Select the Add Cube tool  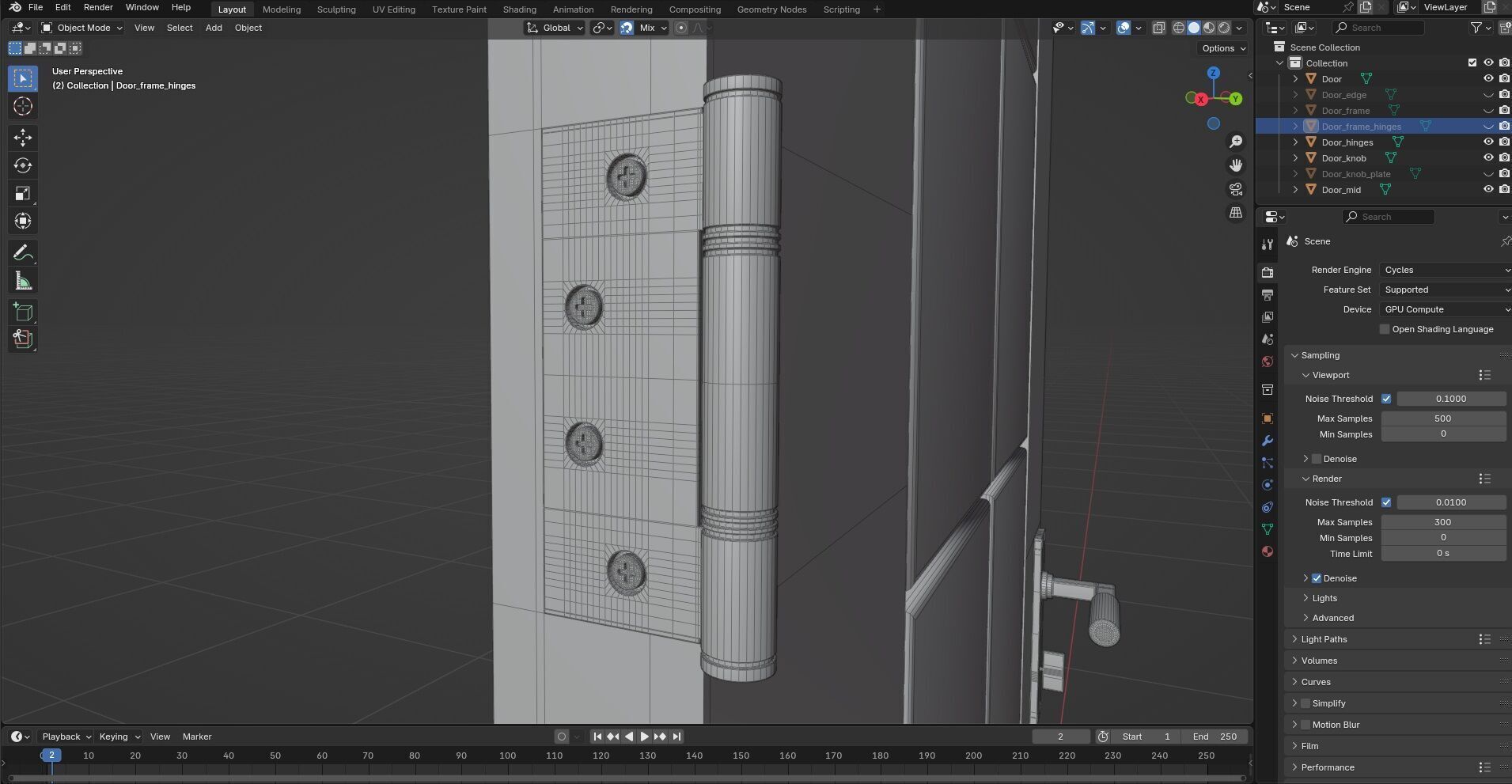point(22,312)
